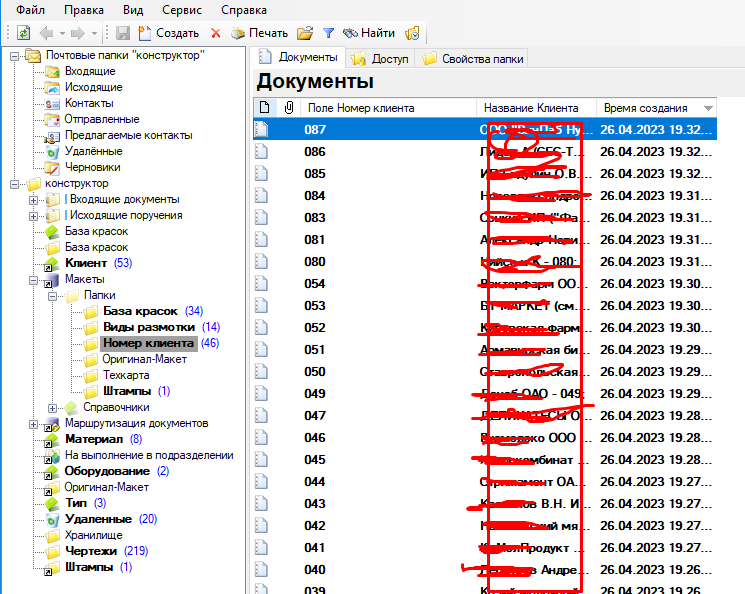Image resolution: width=745 pixels, height=594 pixels.
Task: Click the Печать button
Action: click(x=259, y=33)
